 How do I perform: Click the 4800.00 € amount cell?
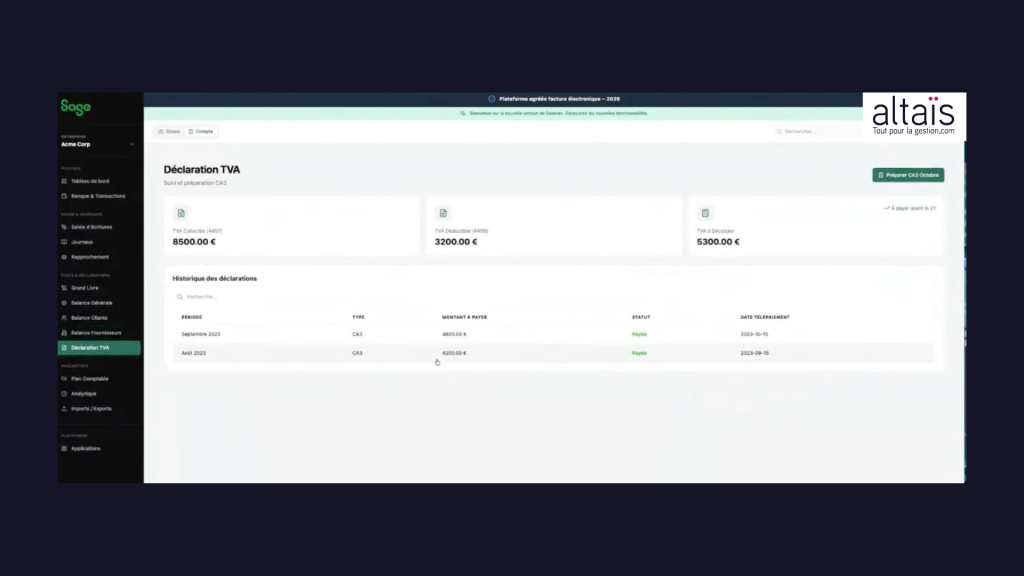click(x=454, y=334)
